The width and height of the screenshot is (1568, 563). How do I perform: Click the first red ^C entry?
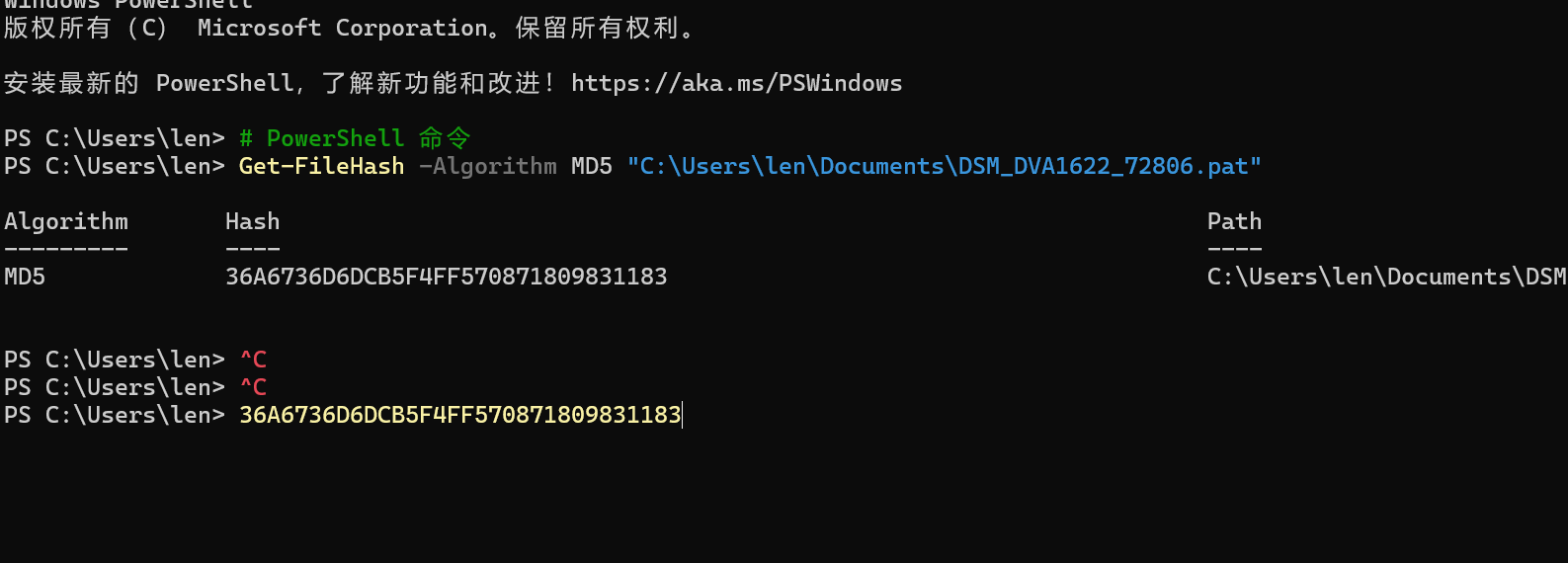tap(253, 360)
